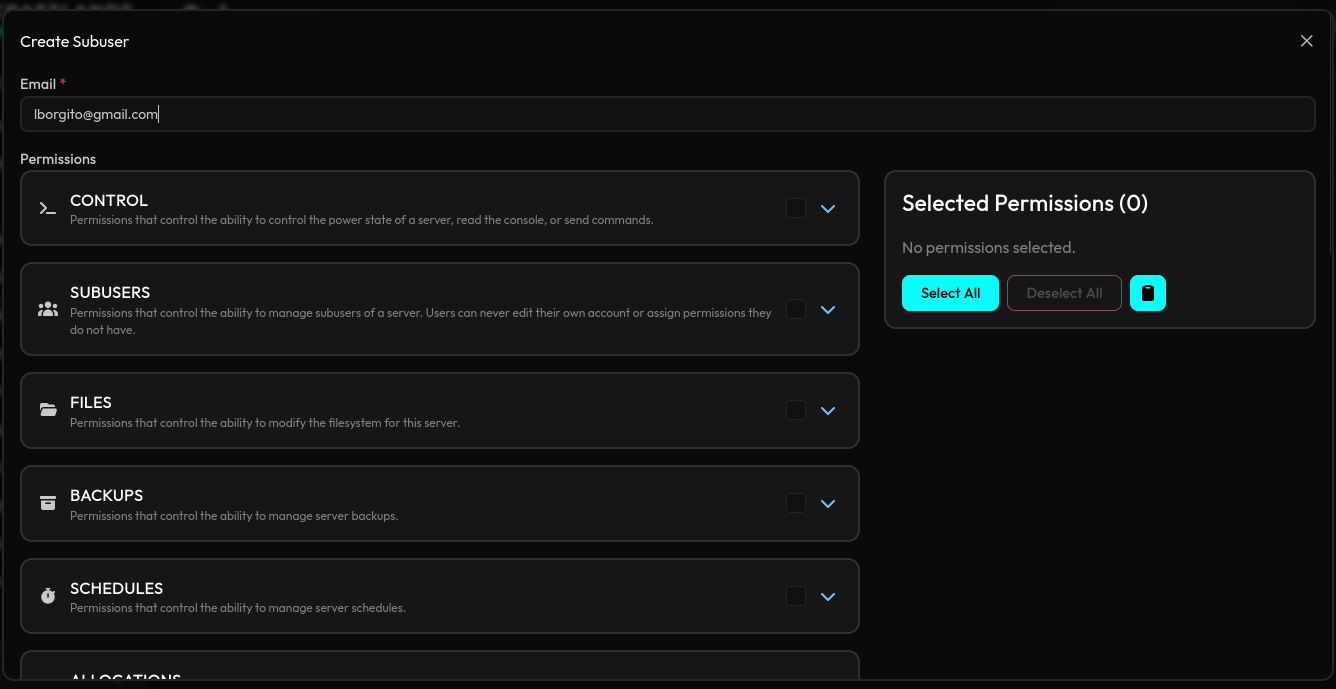Viewport: 1336px width, 689px height.
Task: Check the BACKUPS permissions checkbox
Action: click(x=796, y=503)
